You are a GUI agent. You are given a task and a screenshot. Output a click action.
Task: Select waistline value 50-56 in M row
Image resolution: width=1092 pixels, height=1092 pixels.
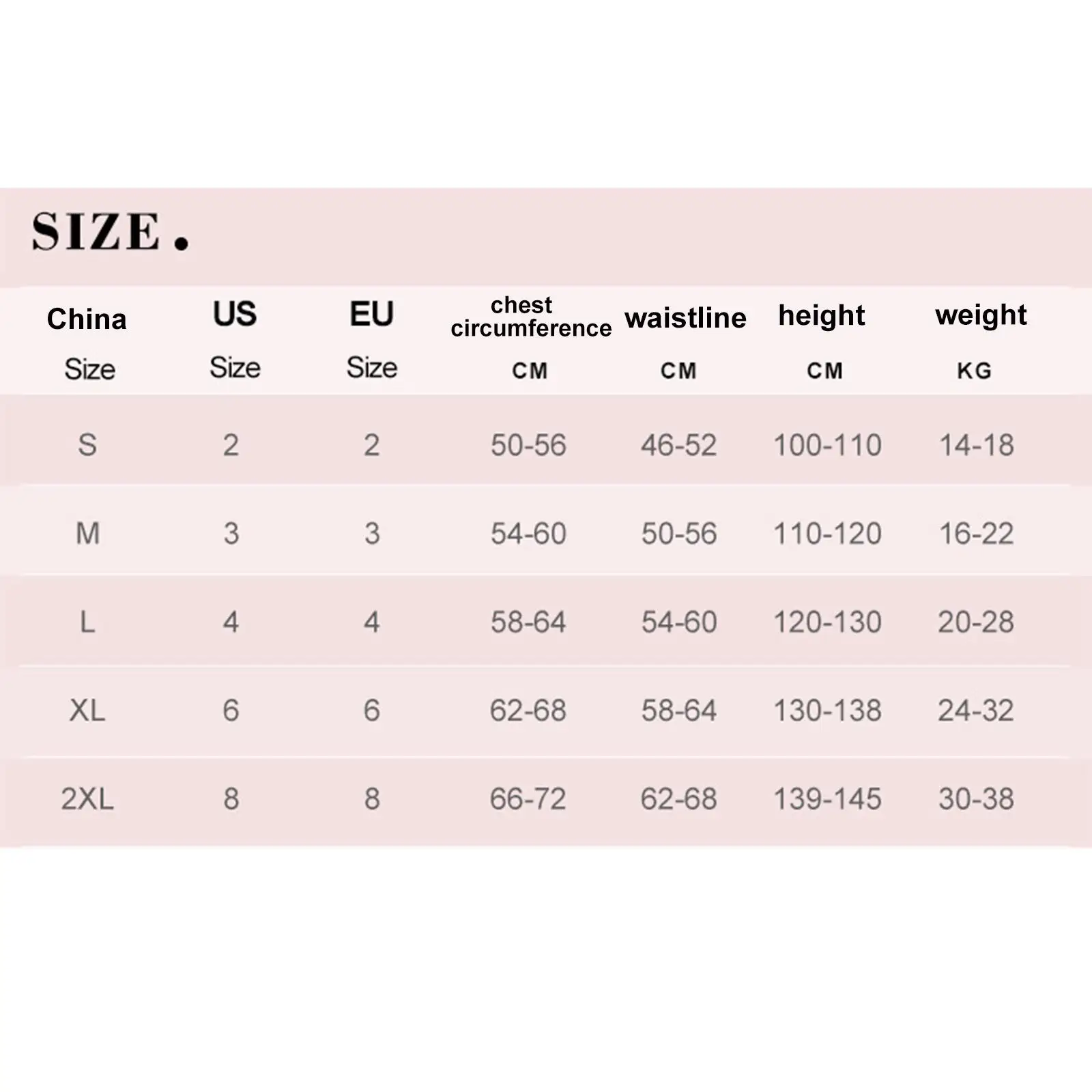pos(679,533)
